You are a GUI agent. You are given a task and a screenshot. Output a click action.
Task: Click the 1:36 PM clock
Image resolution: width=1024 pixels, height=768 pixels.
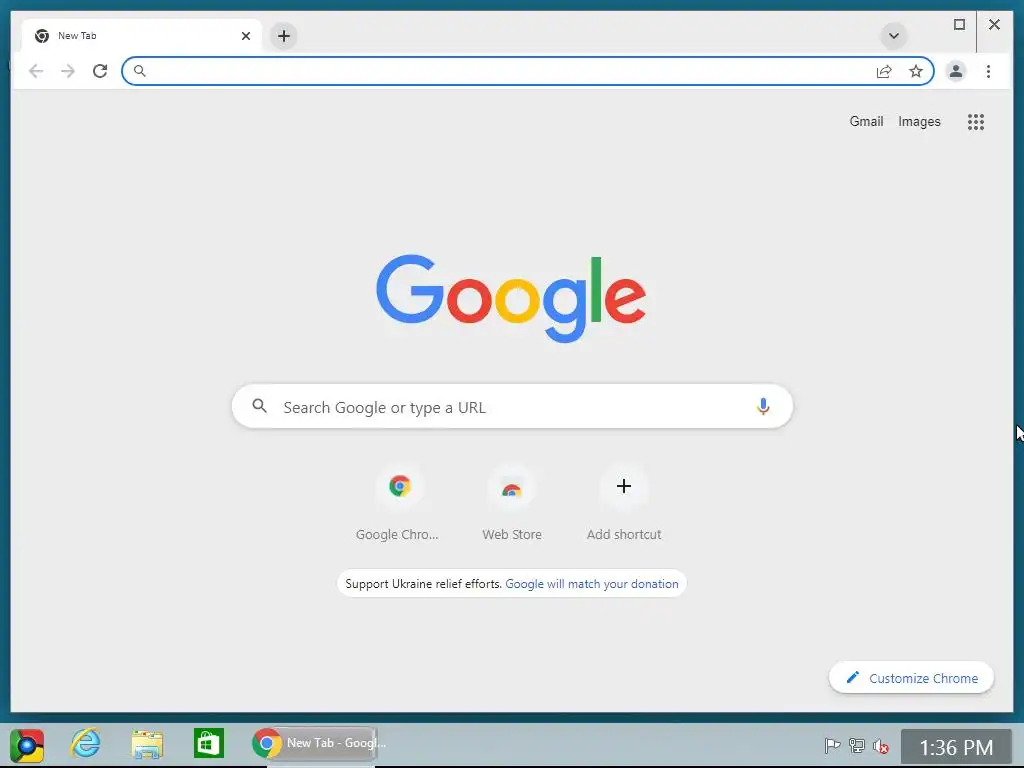[x=956, y=747]
